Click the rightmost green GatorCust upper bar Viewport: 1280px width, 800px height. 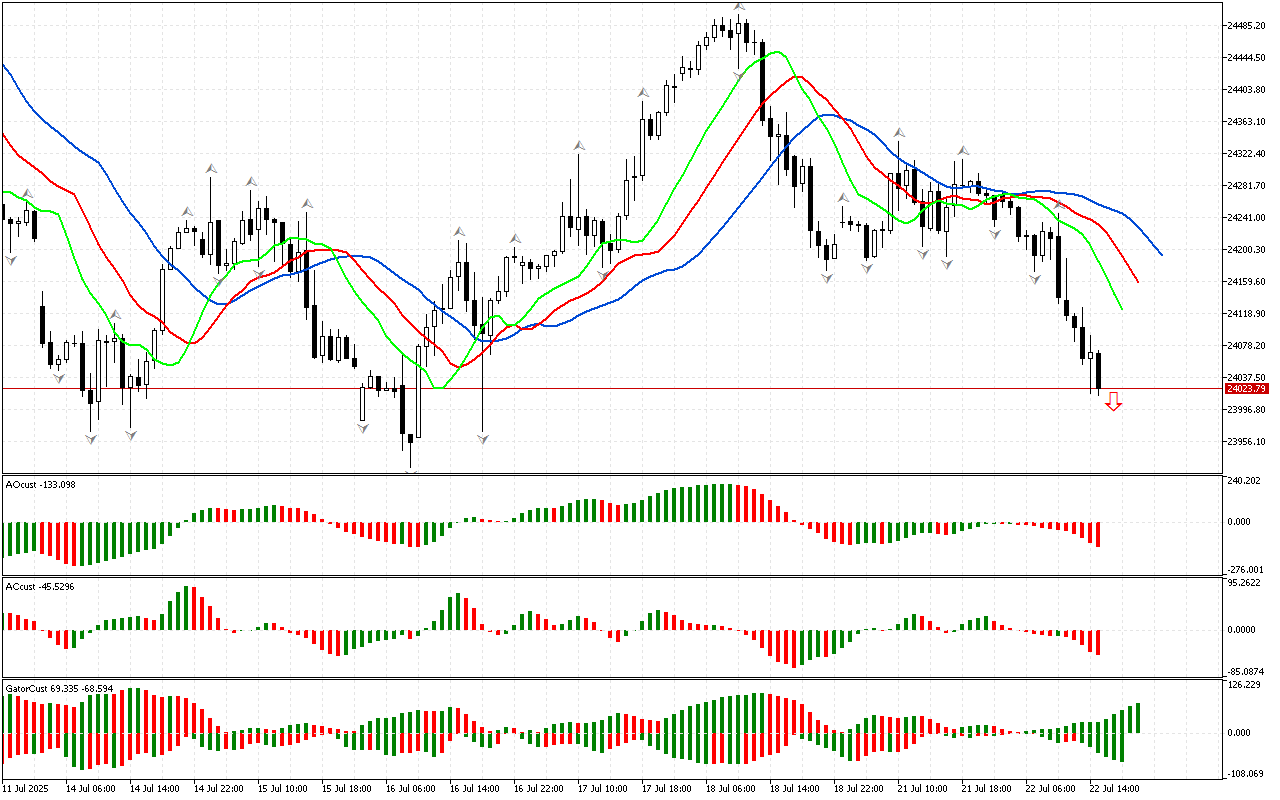[1137, 717]
